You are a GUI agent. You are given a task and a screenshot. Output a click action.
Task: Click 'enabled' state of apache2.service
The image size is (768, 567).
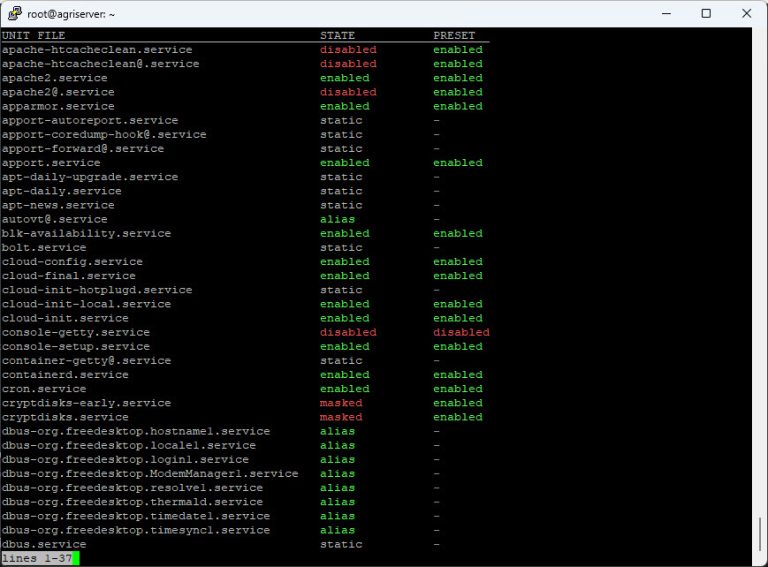pos(345,78)
